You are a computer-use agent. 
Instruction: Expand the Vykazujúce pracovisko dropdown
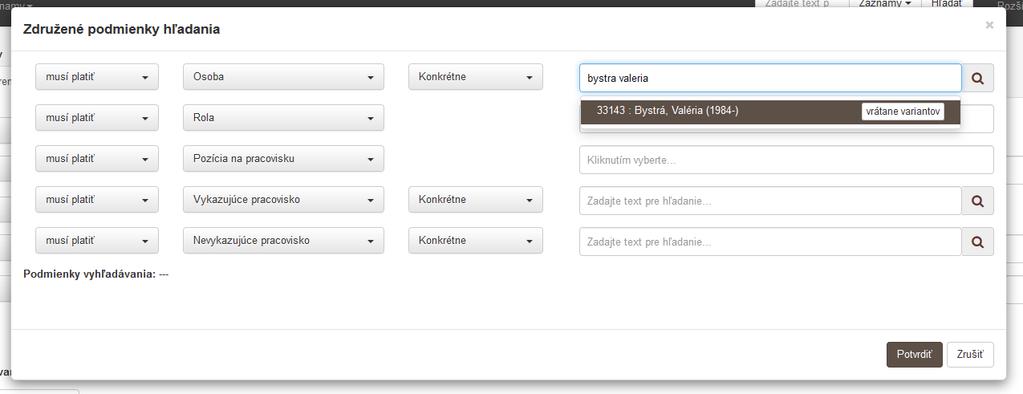283,200
